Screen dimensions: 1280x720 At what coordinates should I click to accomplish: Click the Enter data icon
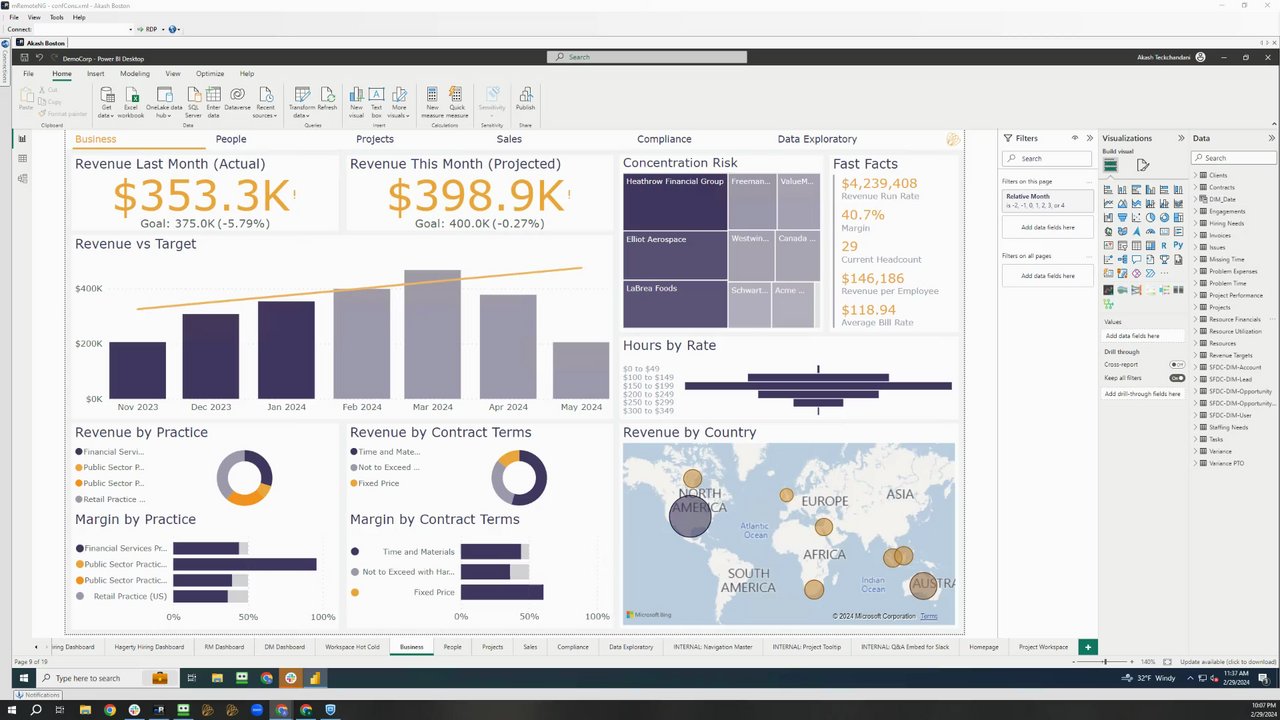pos(213,94)
